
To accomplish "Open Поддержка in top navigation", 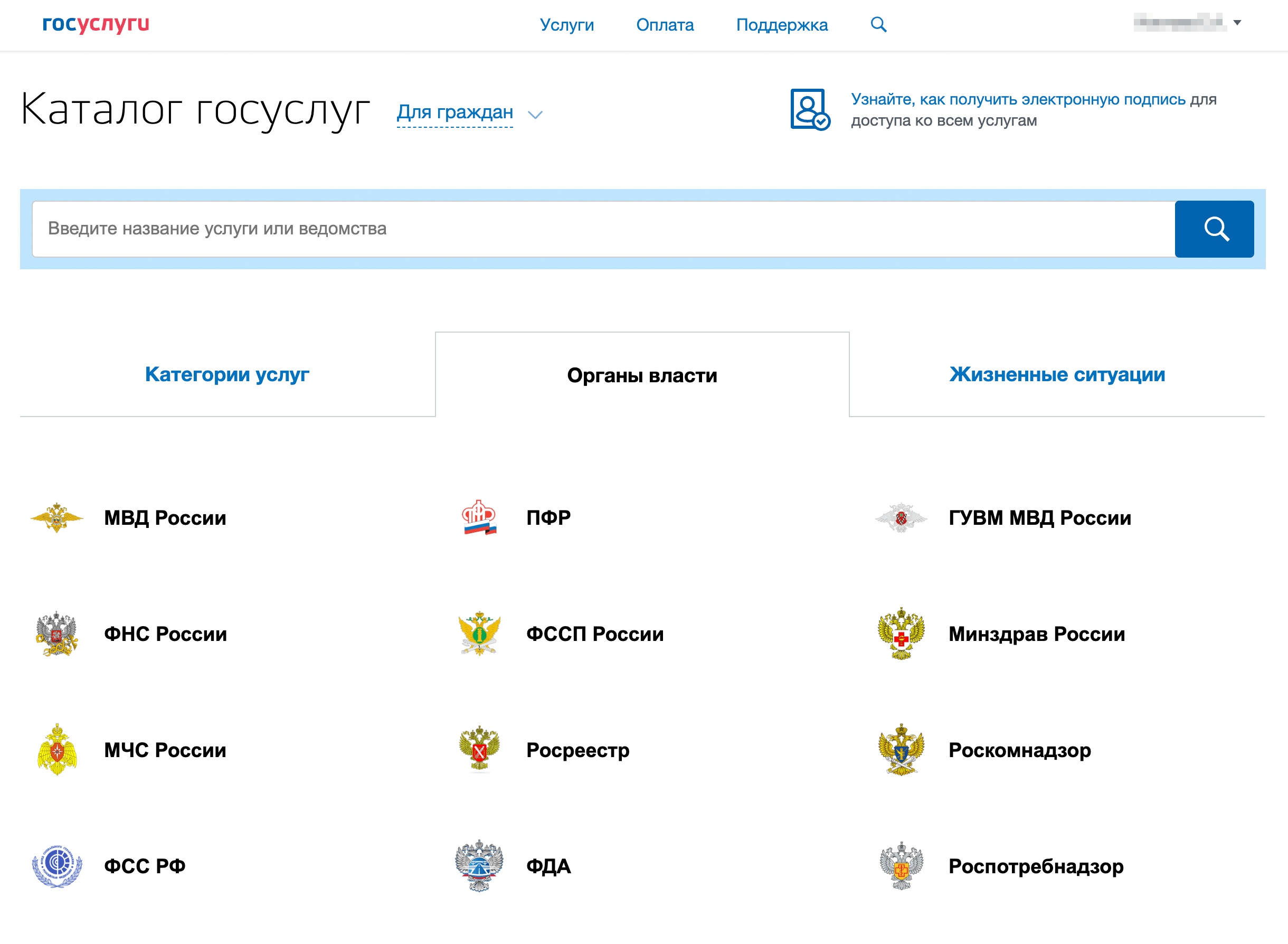I will pos(781,25).
